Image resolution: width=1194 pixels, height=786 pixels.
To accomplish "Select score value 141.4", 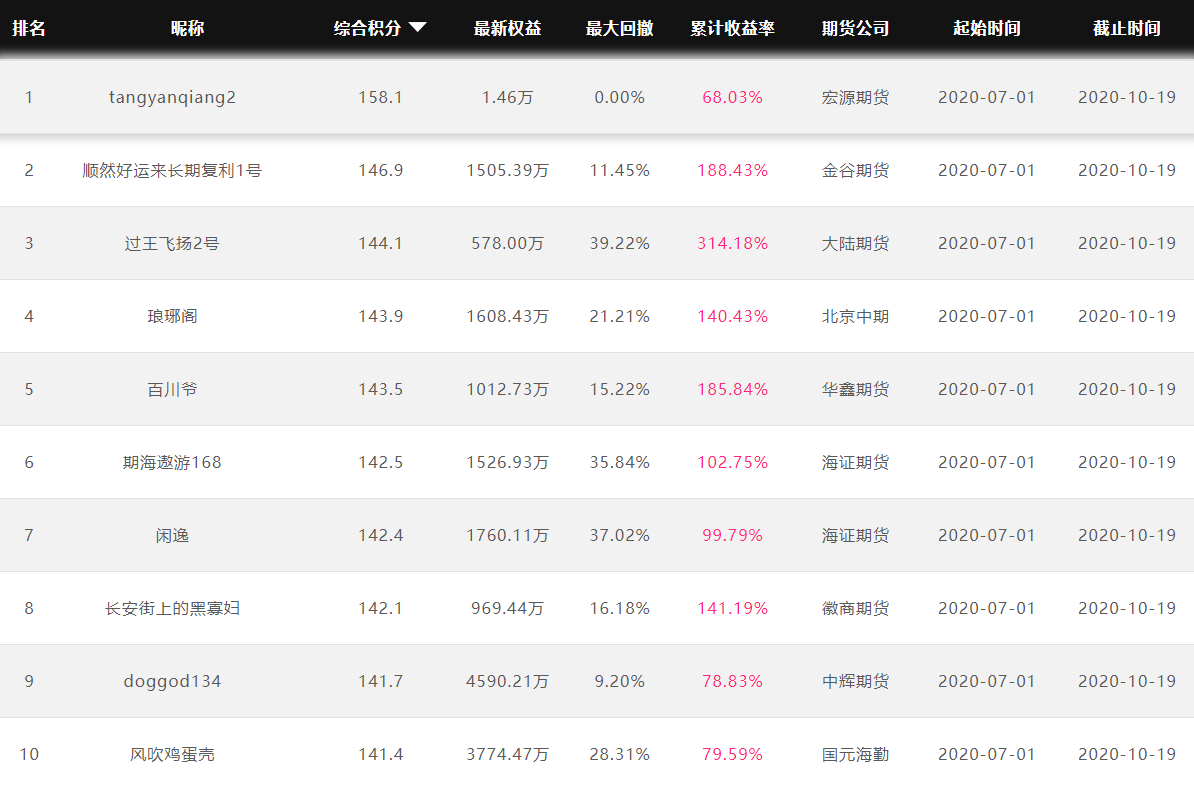I will coord(381,754).
